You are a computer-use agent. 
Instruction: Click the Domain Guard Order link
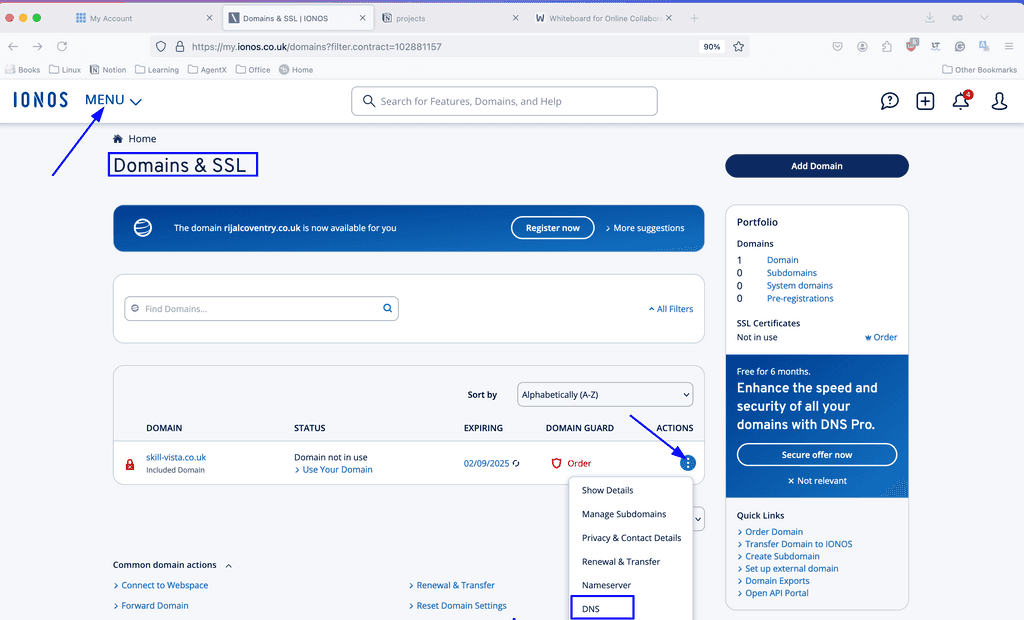coord(579,463)
